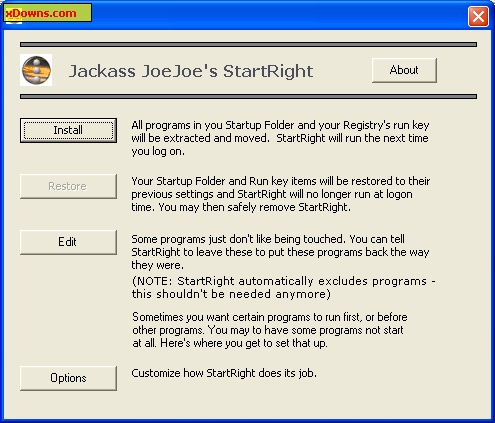The height and width of the screenshot is (423, 495).
Task: Click the Install button
Action: (x=68, y=130)
